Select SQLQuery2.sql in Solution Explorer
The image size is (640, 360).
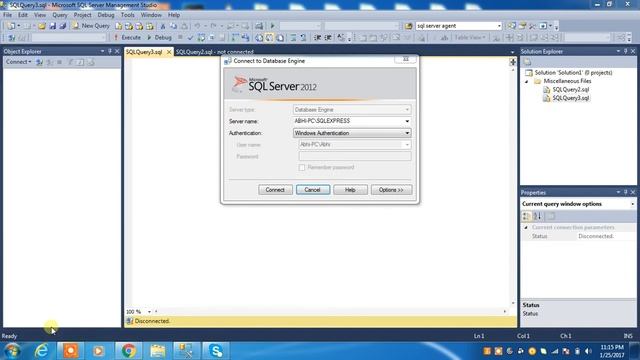coord(571,90)
